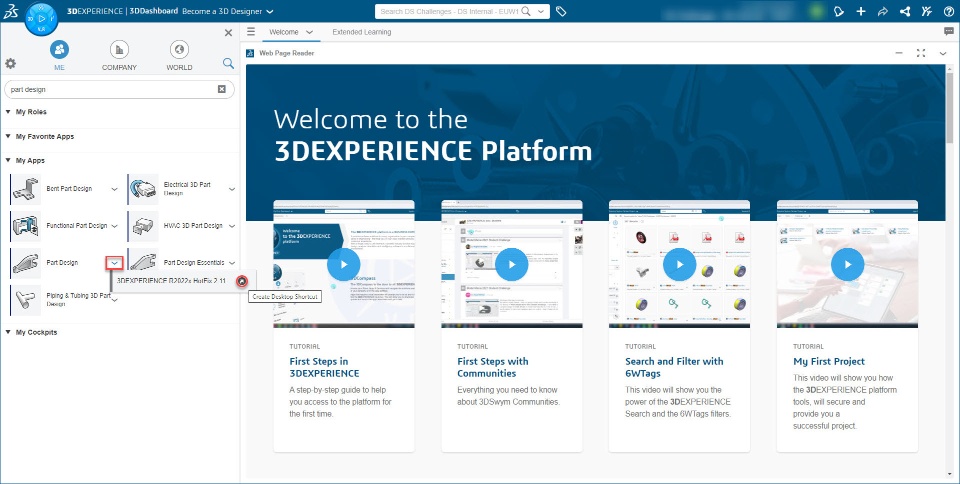Click the share arrow icon

[x=883, y=11]
